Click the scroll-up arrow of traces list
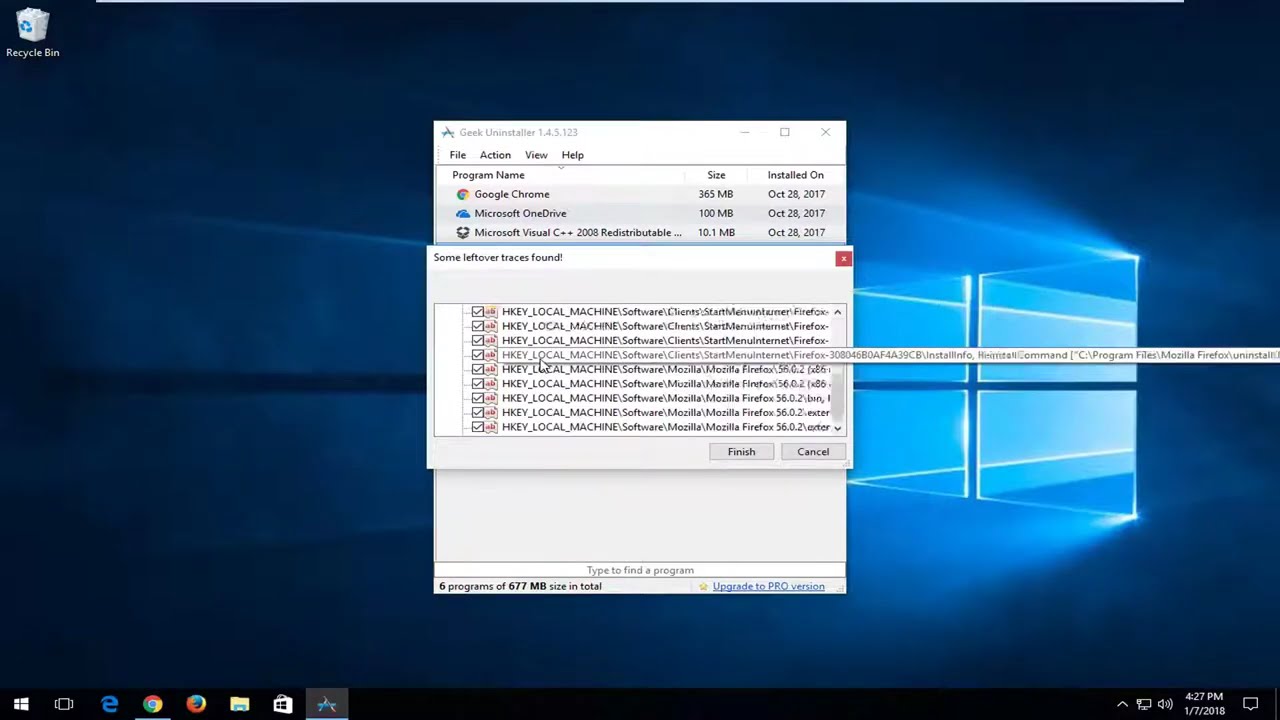 coord(838,312)
